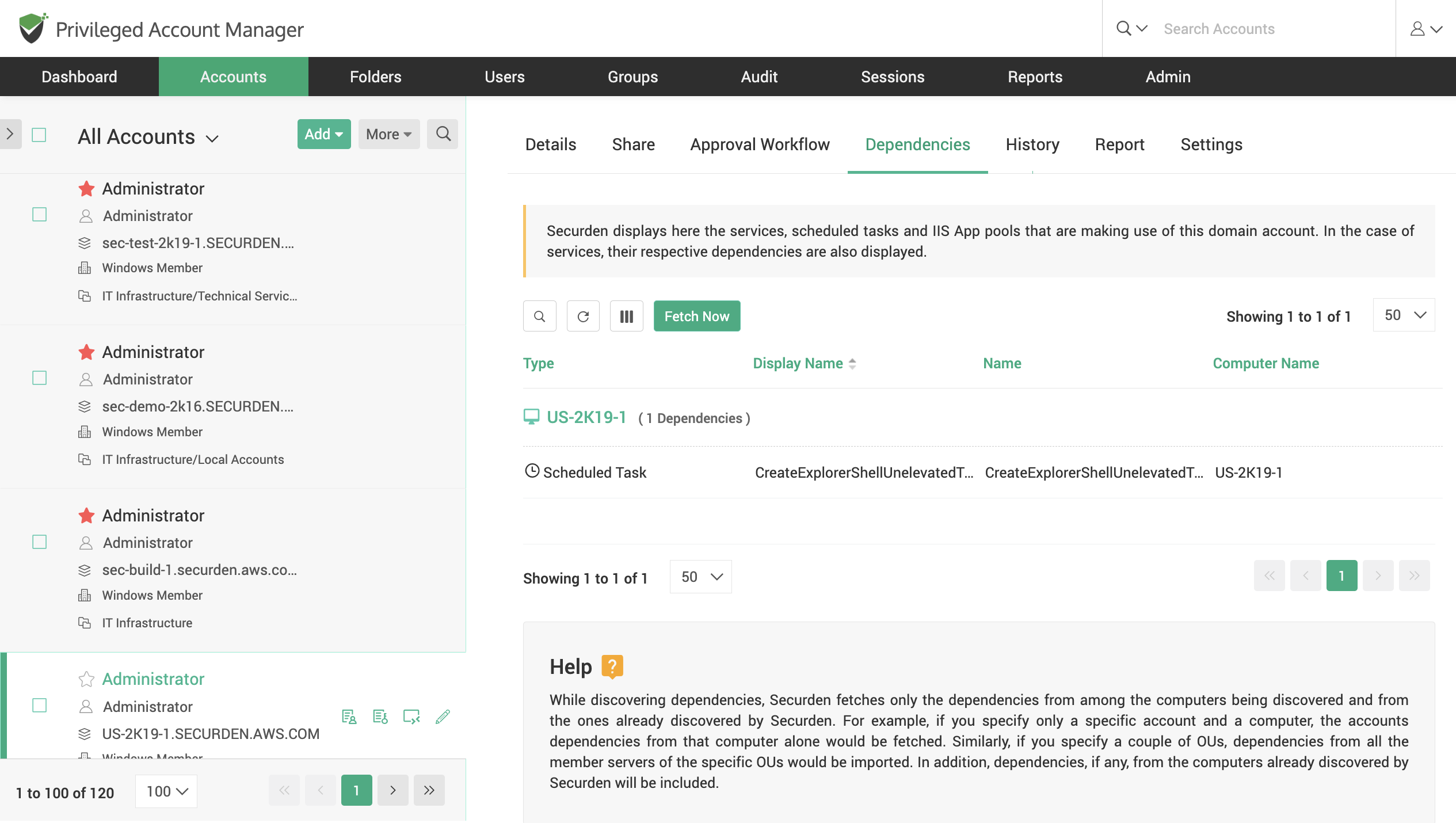Check the sec-build-1 Administrator checkbox
This screenshot has width=1456, height=823.
pyautogui.click(x=39, y=542)
